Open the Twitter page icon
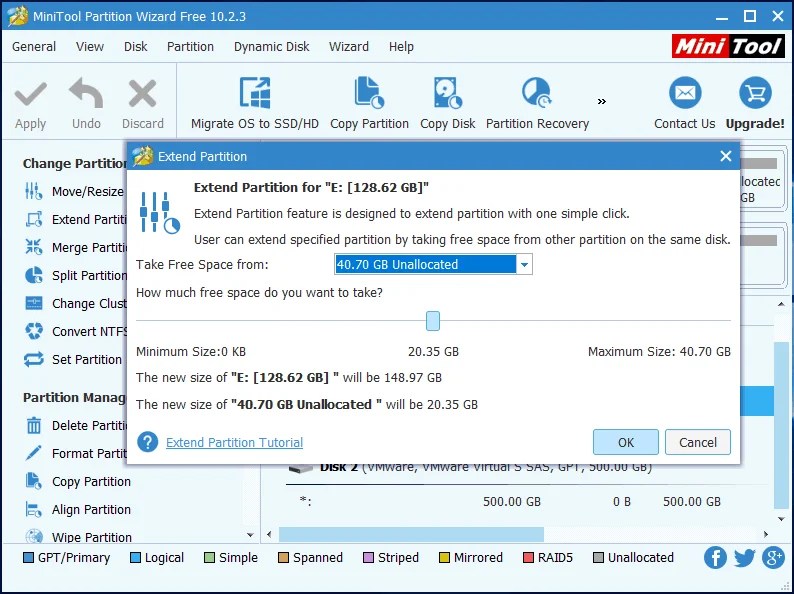794x594 pixels. click(744, 558)
